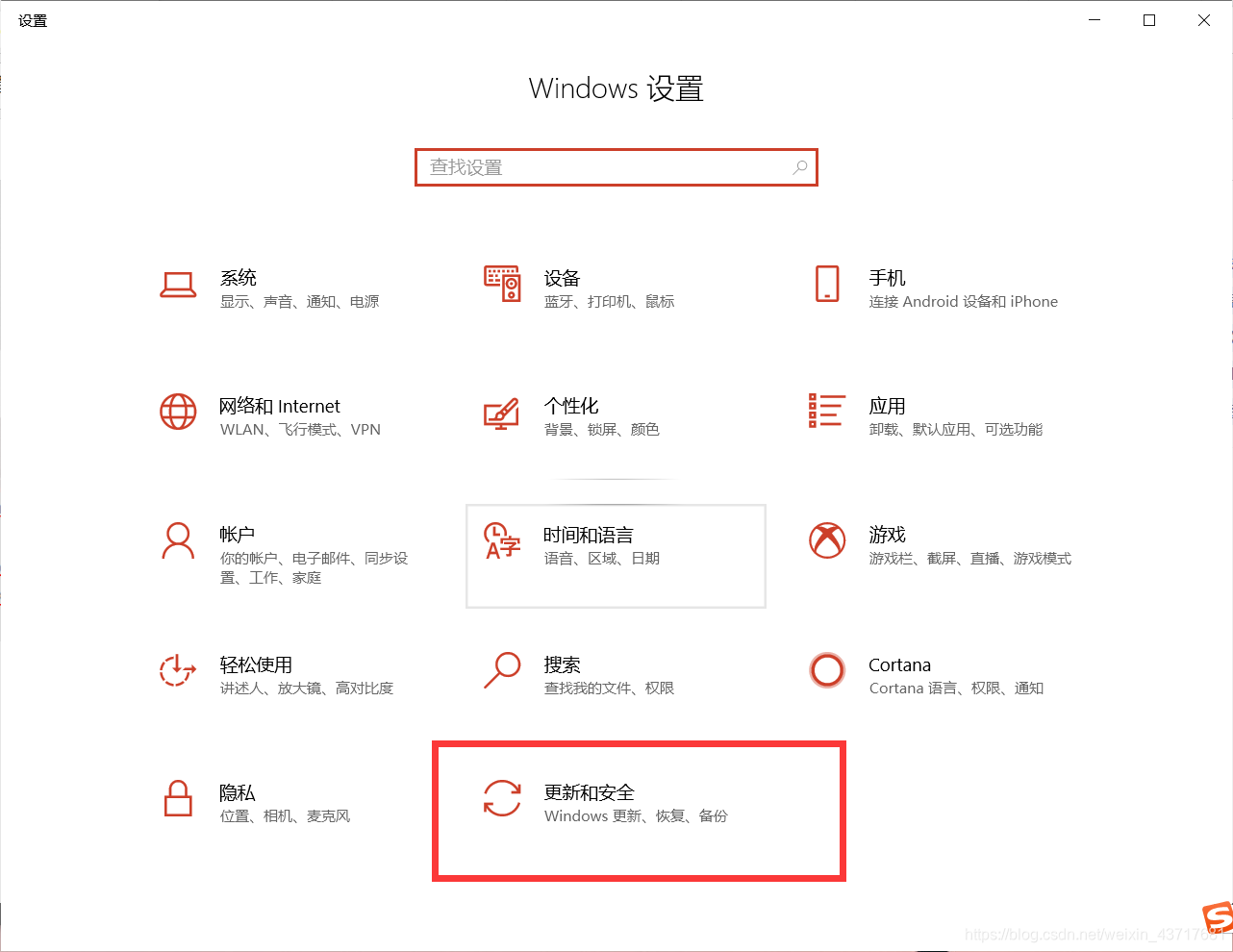
Task: Open the 搜索 magnifier icon
Action: click(502, 670)
